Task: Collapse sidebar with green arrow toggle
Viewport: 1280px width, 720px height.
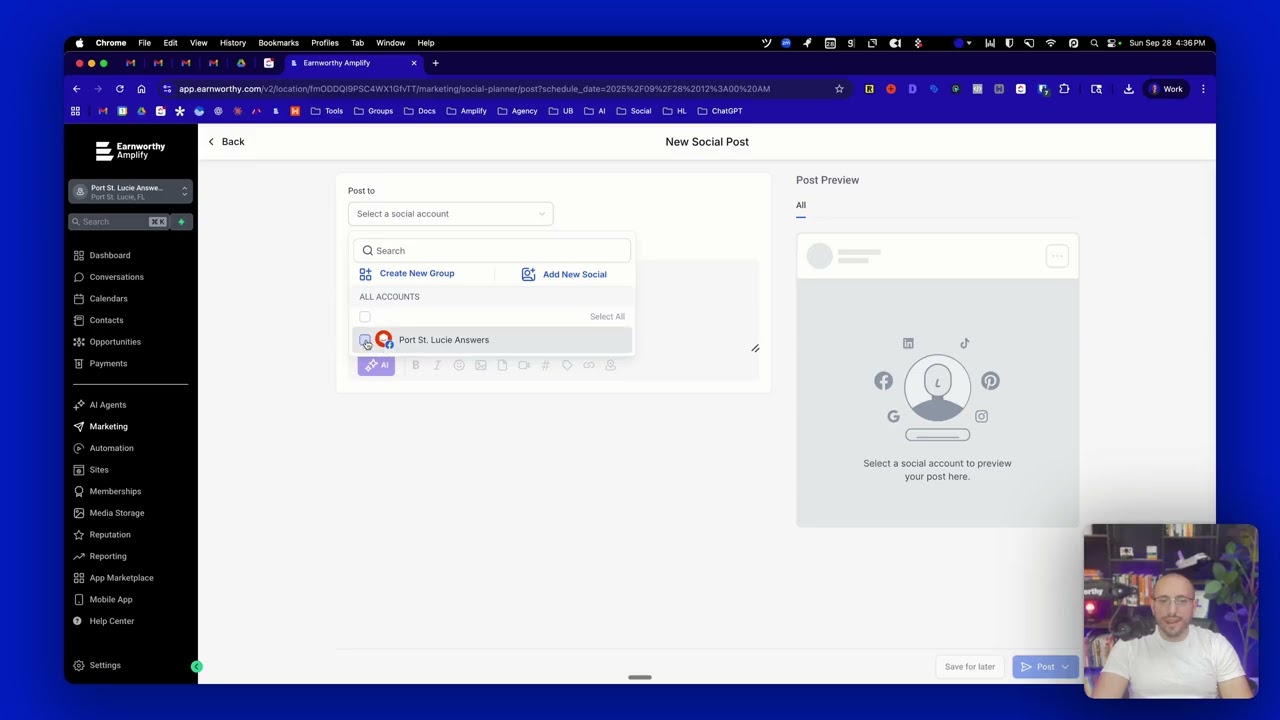Action: pyautogui.click(x=197, y=666)
